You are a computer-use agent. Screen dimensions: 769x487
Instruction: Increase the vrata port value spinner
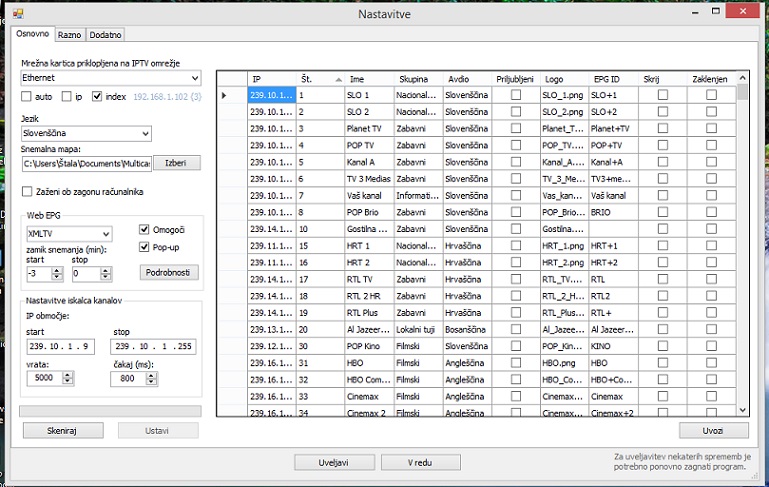[68, 374]
